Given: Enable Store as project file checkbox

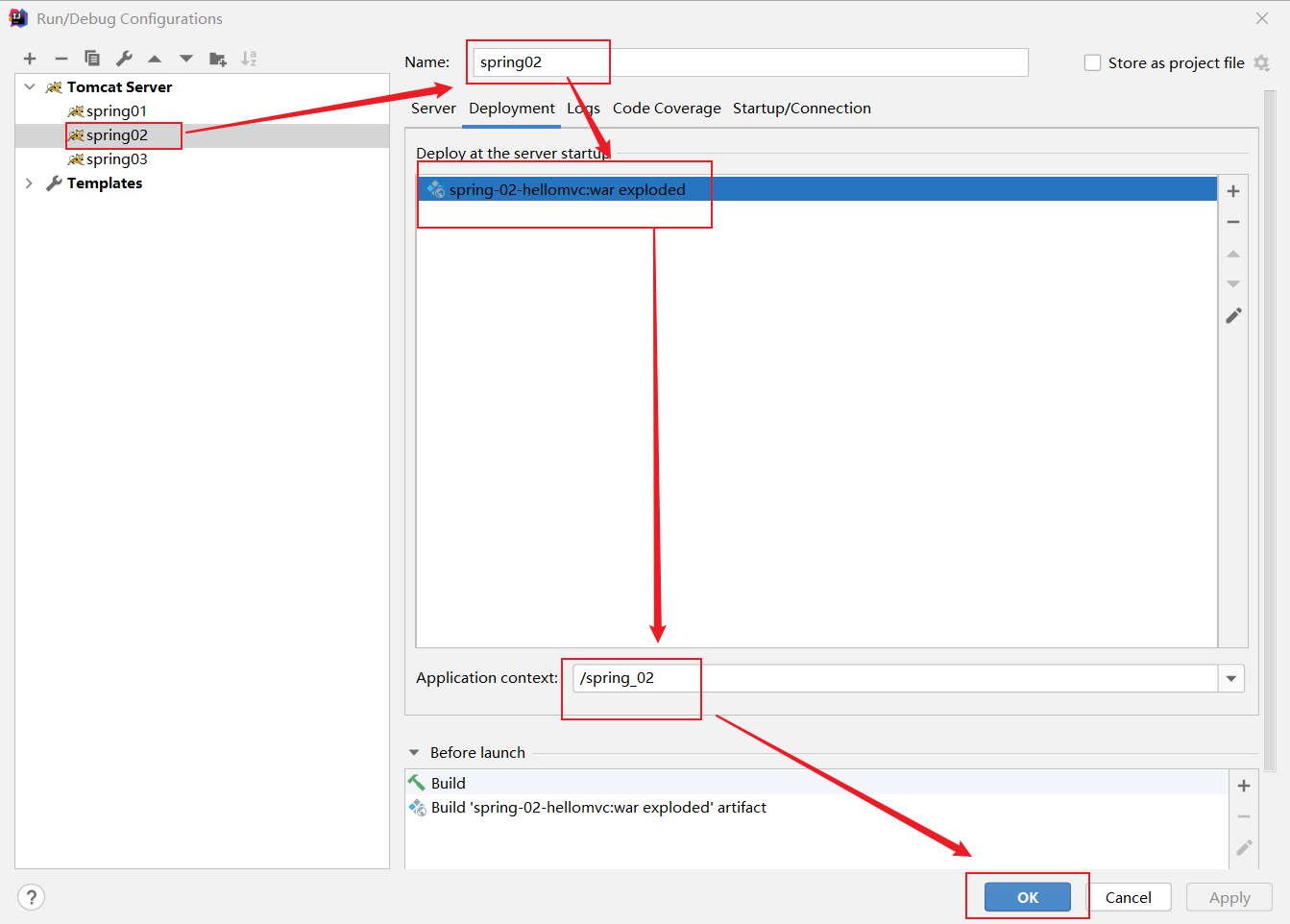Looking at the screenshot, I should (x=1092, y=62).
